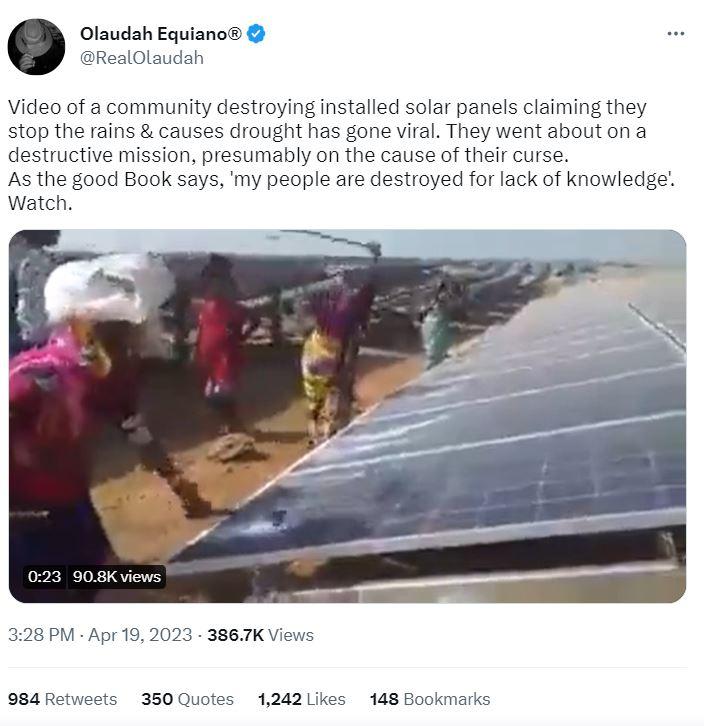Visit the @RealOlaudah handle
Image resolution: width=704 pixels, height=726 pixels.
[x=142, y=58]
